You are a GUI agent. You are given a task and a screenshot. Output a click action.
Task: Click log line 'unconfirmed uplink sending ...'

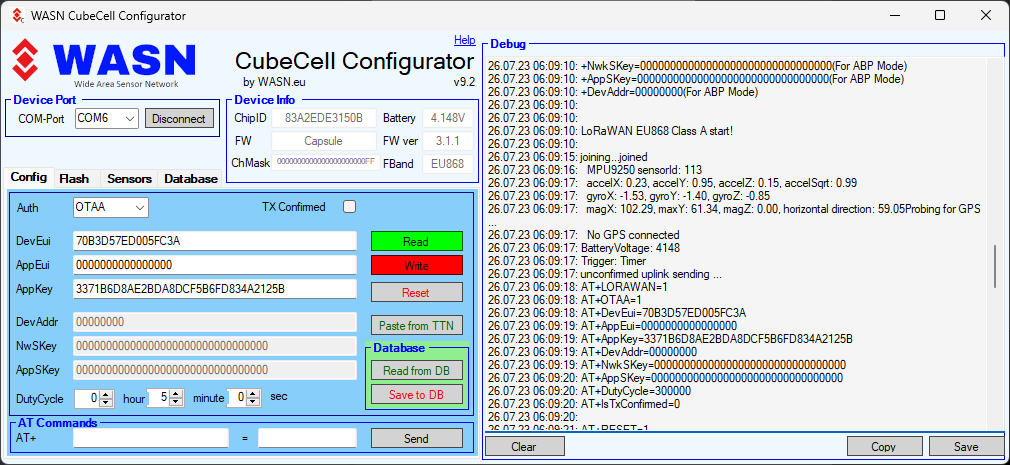(x=651, y=274)
